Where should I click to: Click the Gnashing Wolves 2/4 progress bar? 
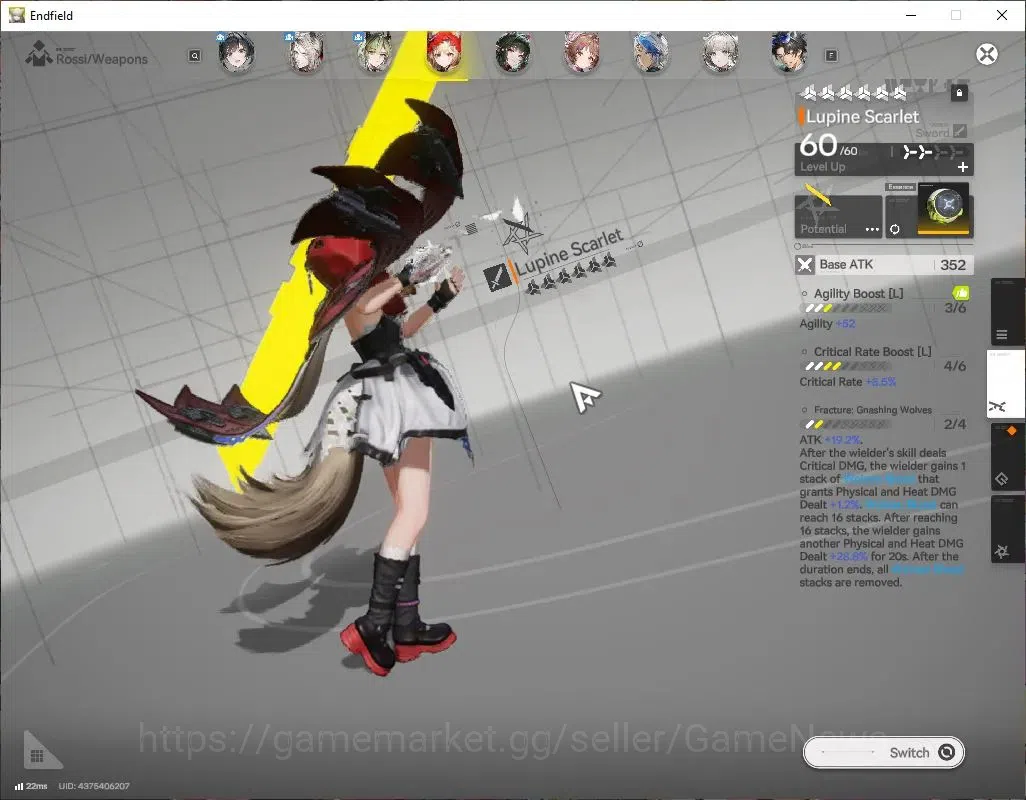tap(846, 425)
